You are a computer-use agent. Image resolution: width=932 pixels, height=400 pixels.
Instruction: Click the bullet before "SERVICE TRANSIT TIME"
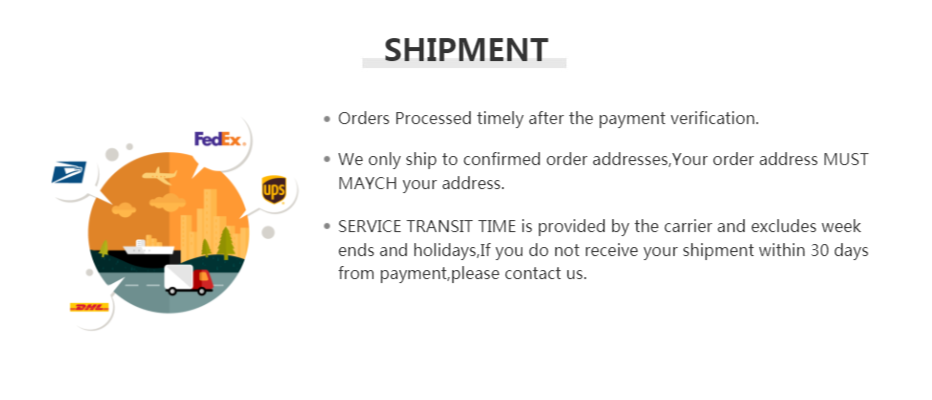click(x=327, y=227)
